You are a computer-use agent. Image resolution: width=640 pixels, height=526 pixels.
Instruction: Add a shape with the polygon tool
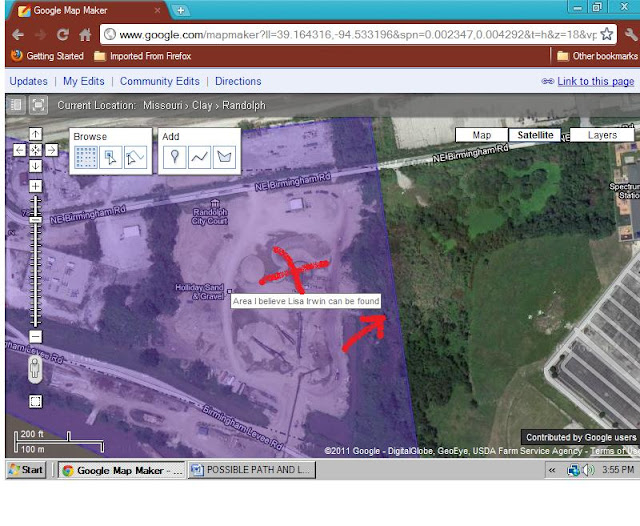224,157
